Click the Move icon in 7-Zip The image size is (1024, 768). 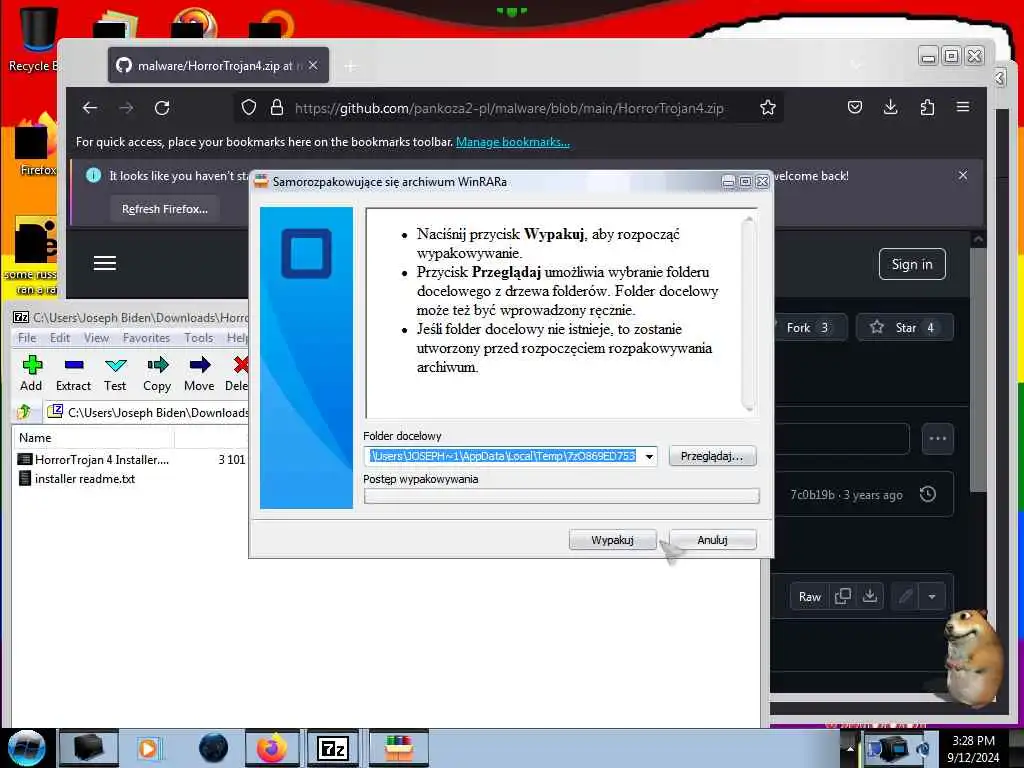(199, 374)
